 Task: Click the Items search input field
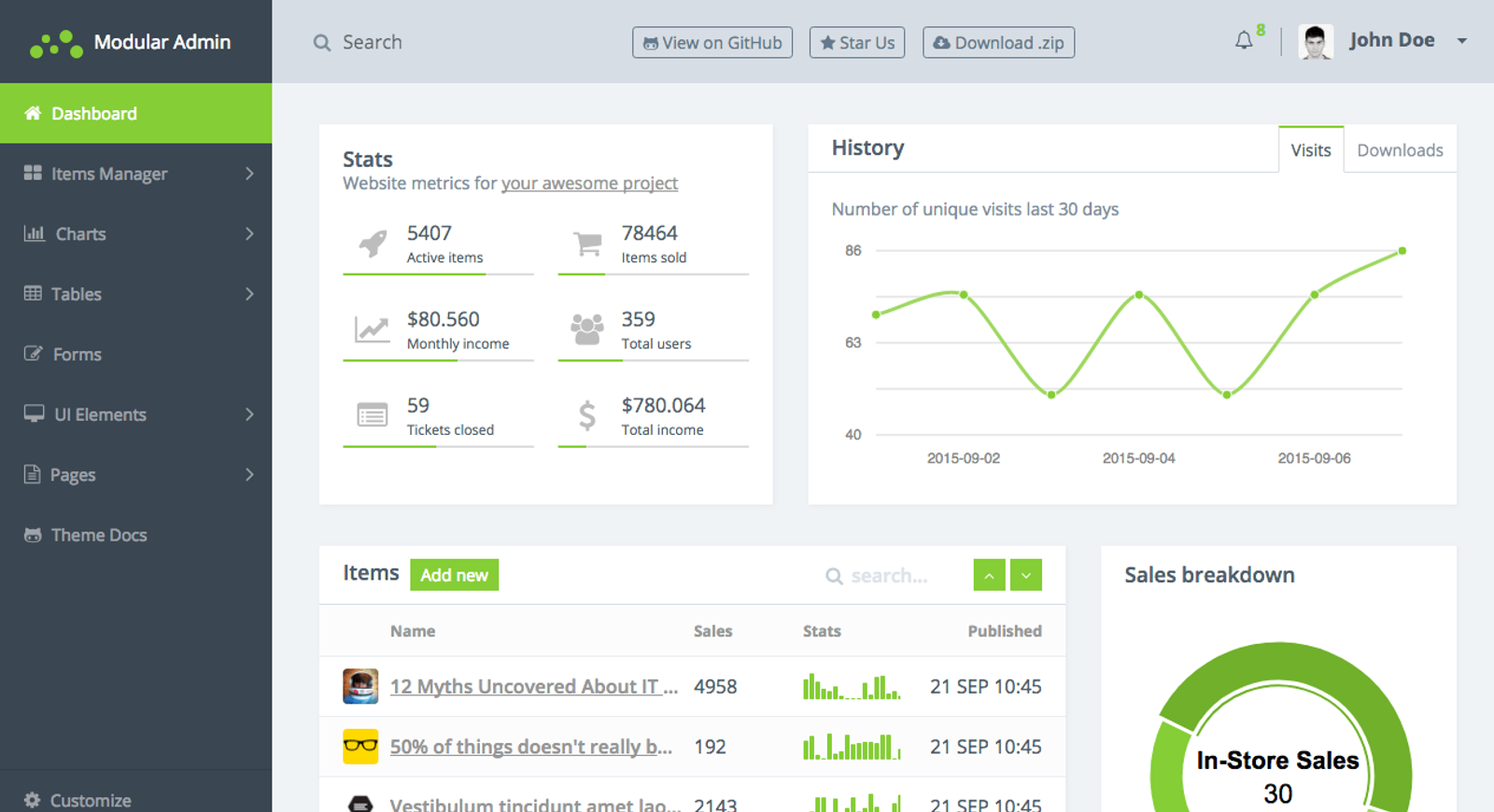(890, 576)
